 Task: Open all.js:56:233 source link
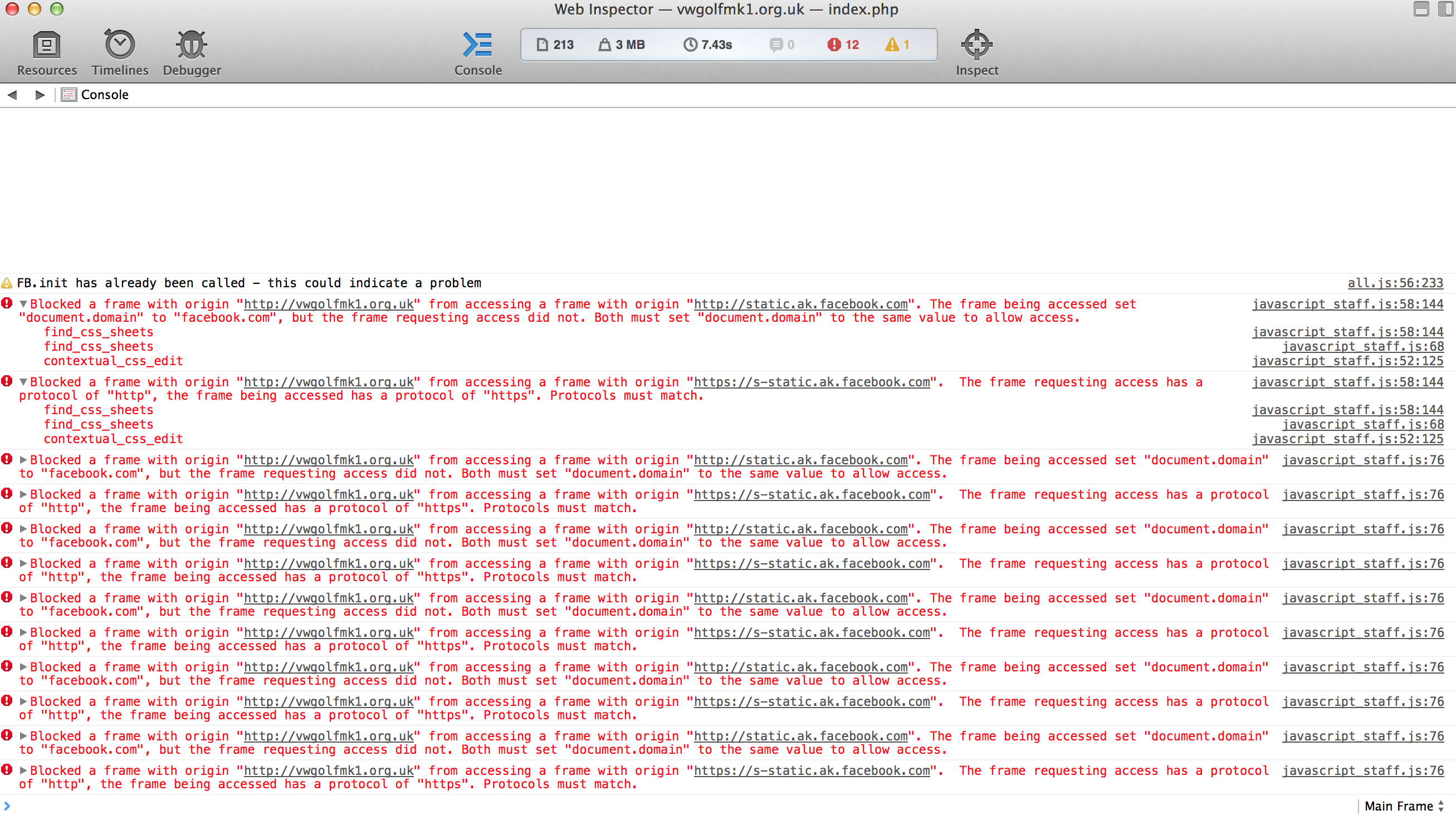[1395, 283]
